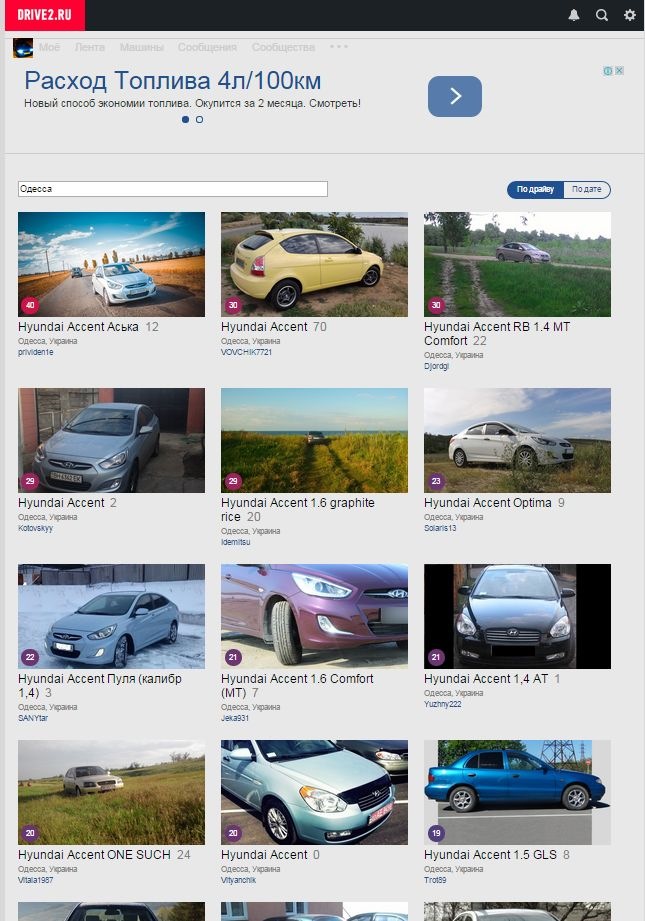
Task: Open user Idemitsu profile link
Action: tap(236, 542)
